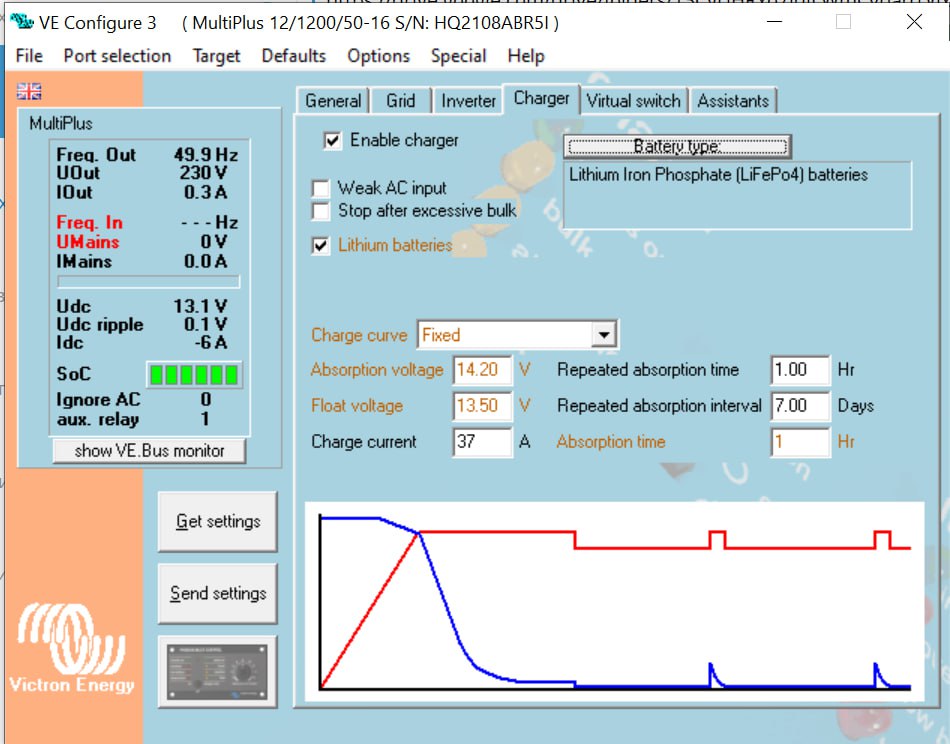Open the Special menu
This screenshot has width=950, height=744.
tap(458, 56)
